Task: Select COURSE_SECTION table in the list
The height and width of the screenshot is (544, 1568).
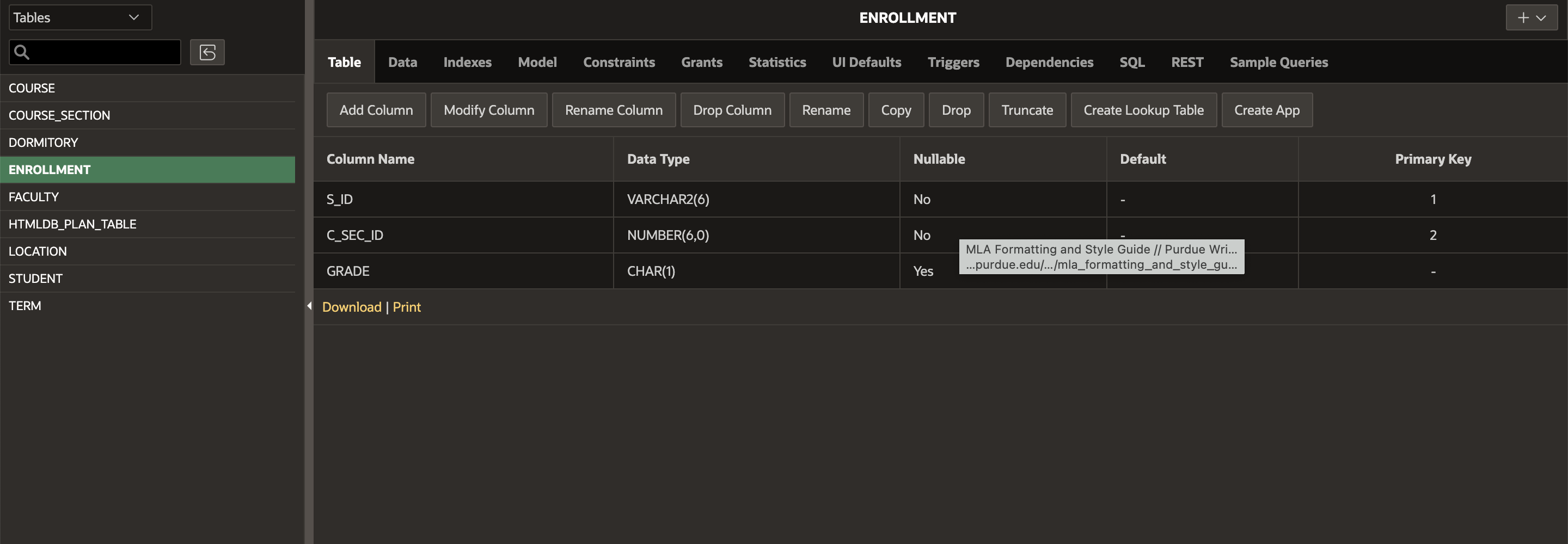Action: tap(148, 116)
